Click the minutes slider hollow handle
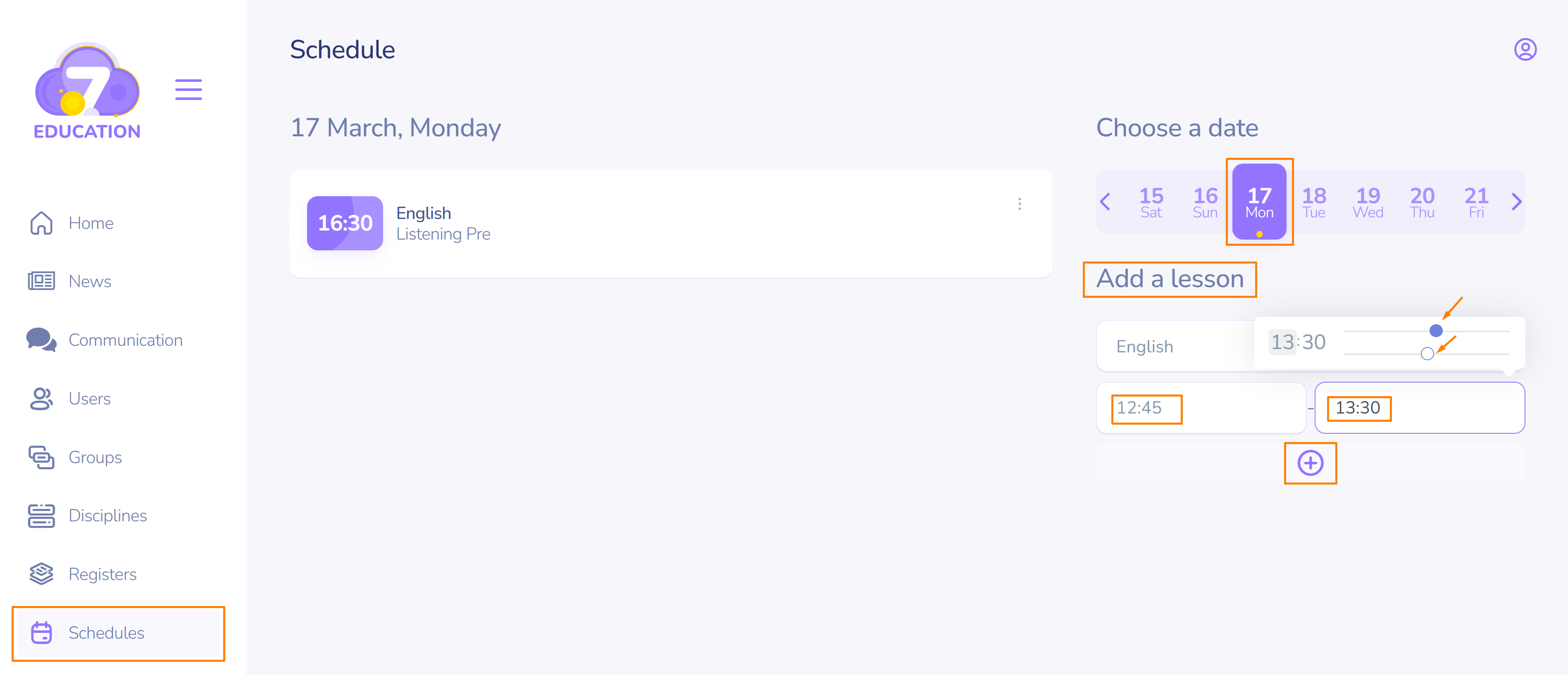Image resolution: width=1568 pixels, height=675 pixels. click(1427, 354)
